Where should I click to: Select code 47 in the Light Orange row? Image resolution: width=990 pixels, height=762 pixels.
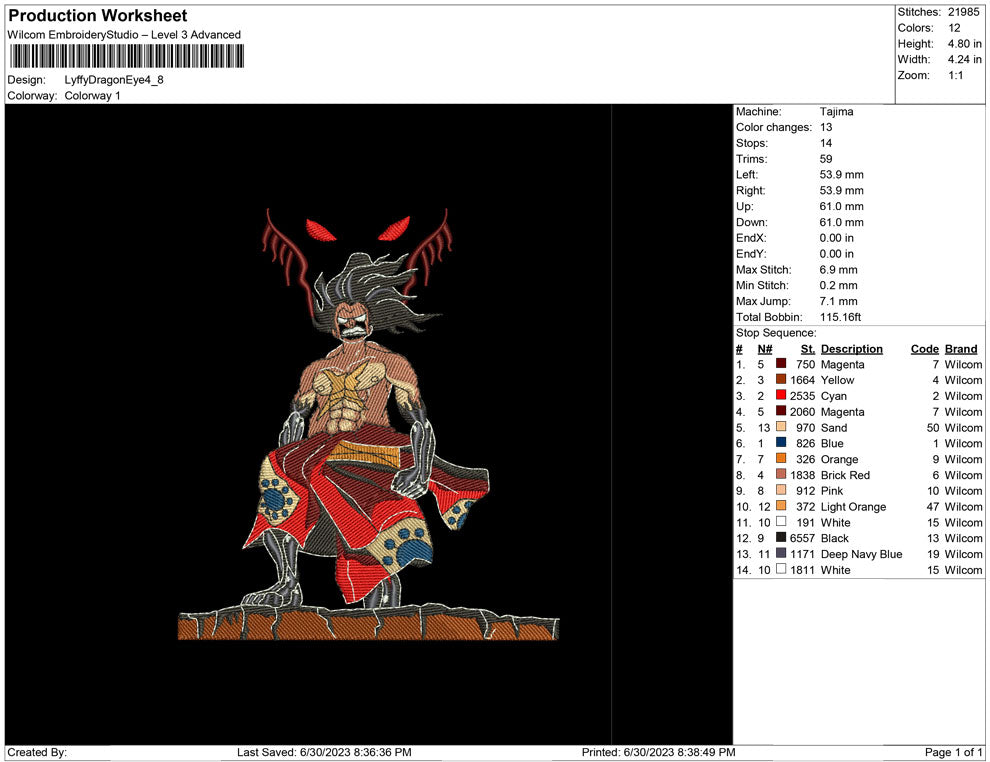pyautogui.click(x=933, y=506)
